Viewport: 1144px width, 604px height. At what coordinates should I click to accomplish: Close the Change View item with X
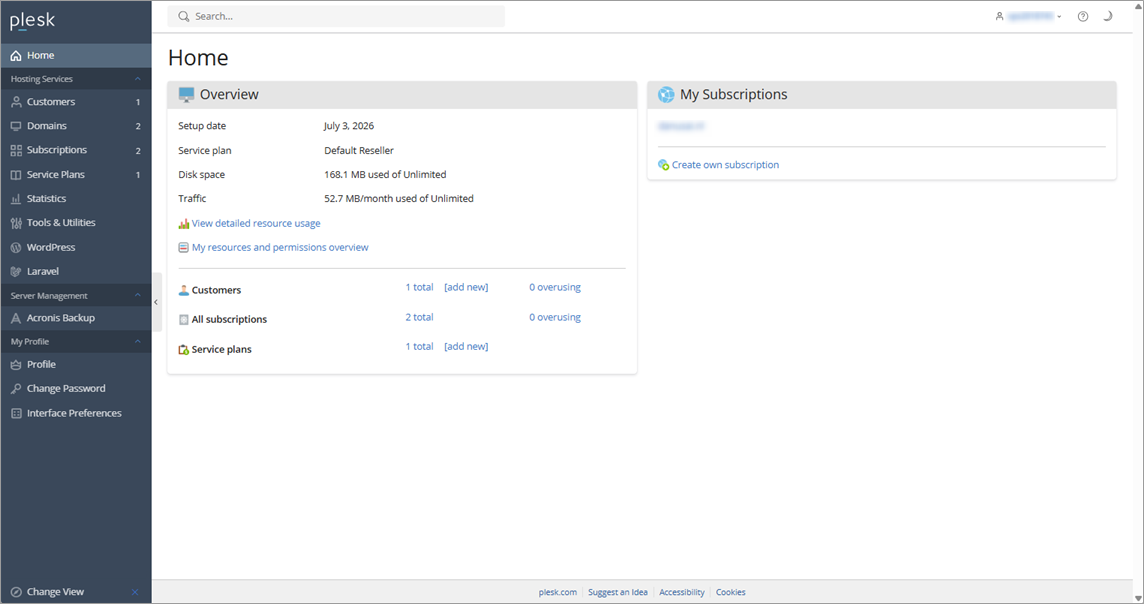[x=135, y=592]
